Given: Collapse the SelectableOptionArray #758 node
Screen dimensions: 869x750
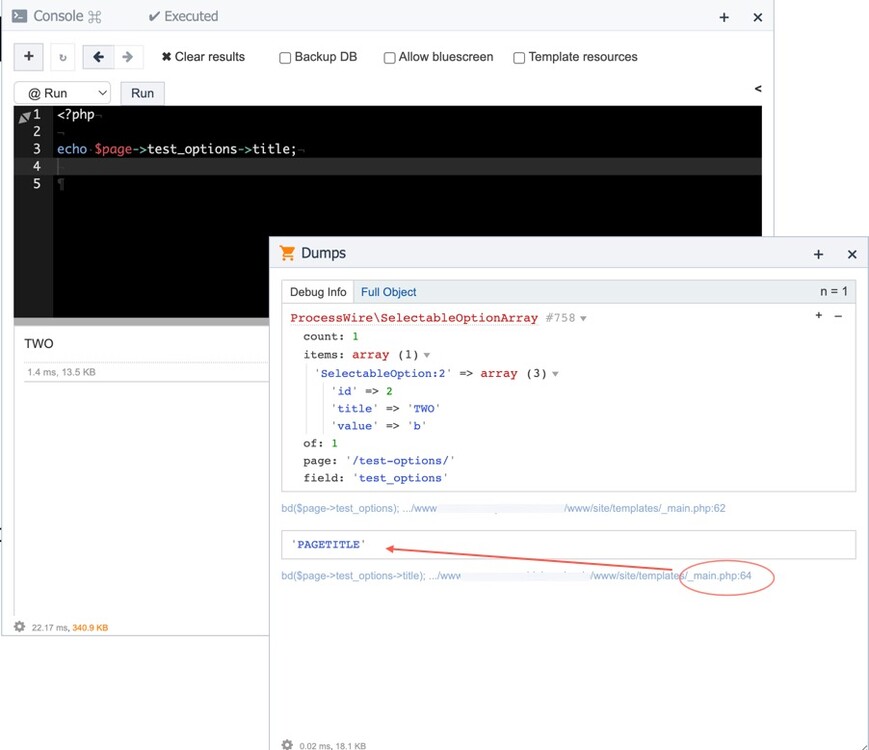Looking at the screenshot, I should click(583, 318).
